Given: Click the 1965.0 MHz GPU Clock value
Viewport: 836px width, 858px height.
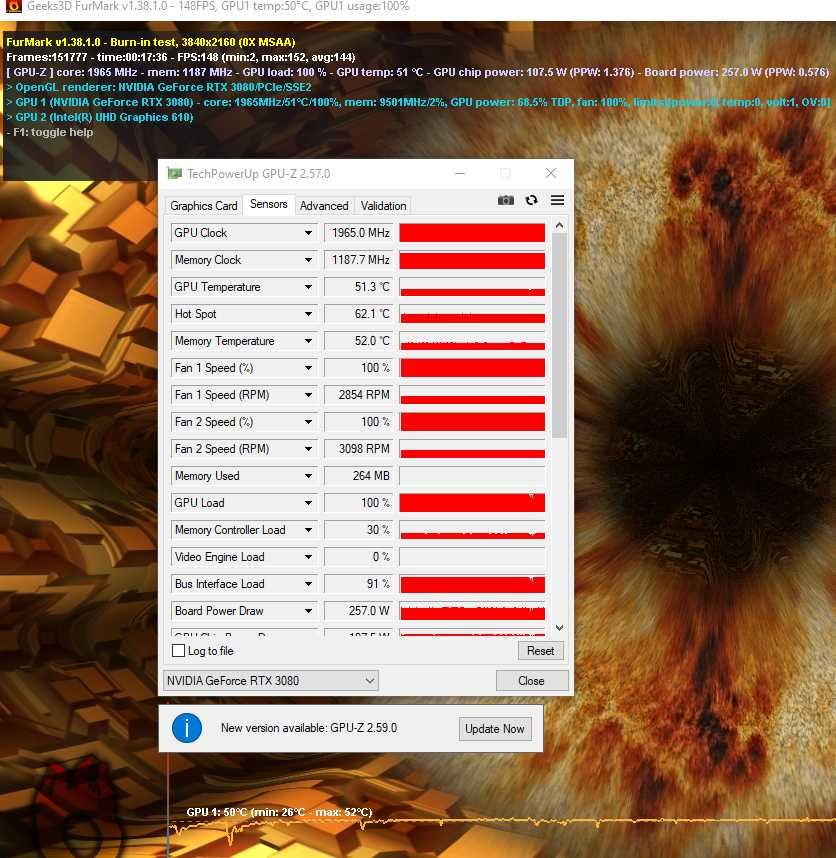Looking at the screenshot, I should 358,233.
